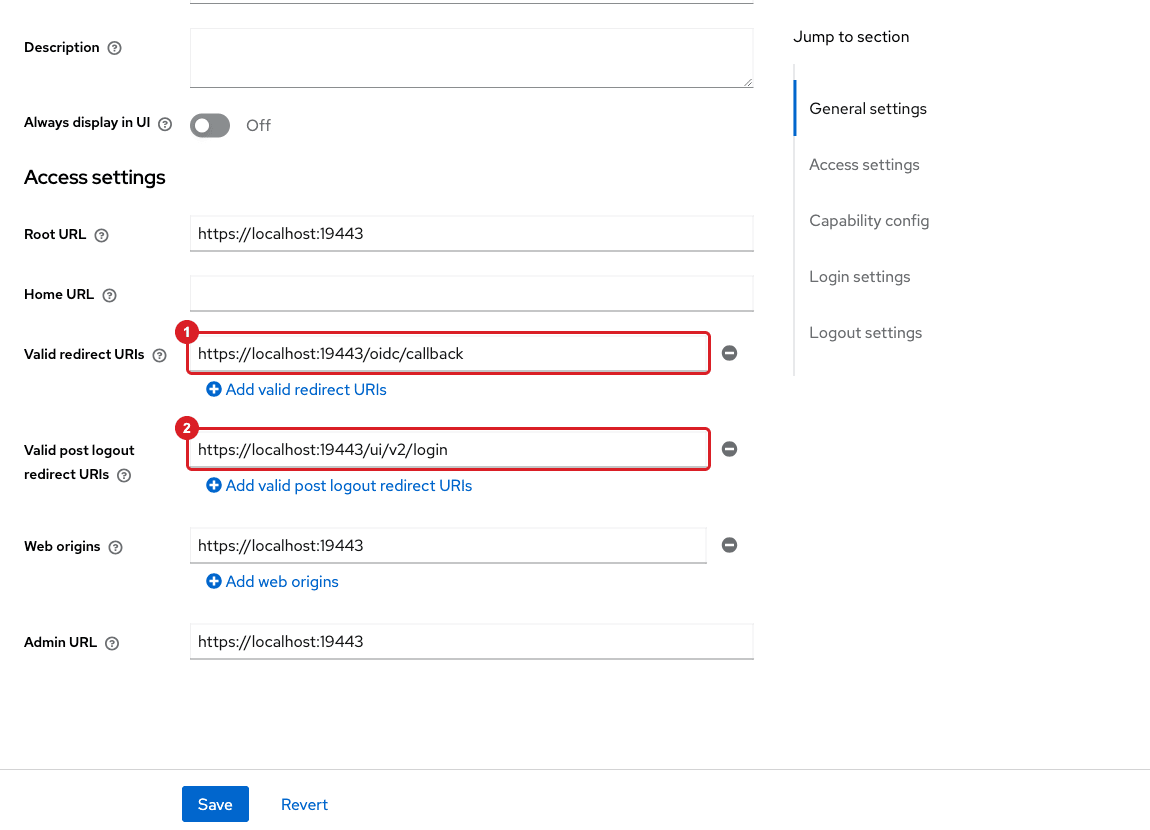Click help icon beside Valid redirect URIs

(x=159, y=356)
